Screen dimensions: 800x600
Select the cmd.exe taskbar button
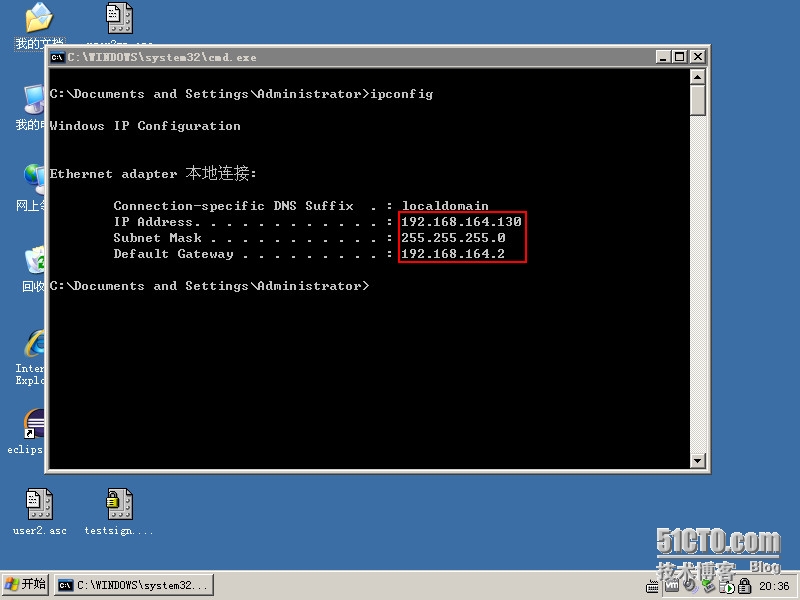[134, 585]
